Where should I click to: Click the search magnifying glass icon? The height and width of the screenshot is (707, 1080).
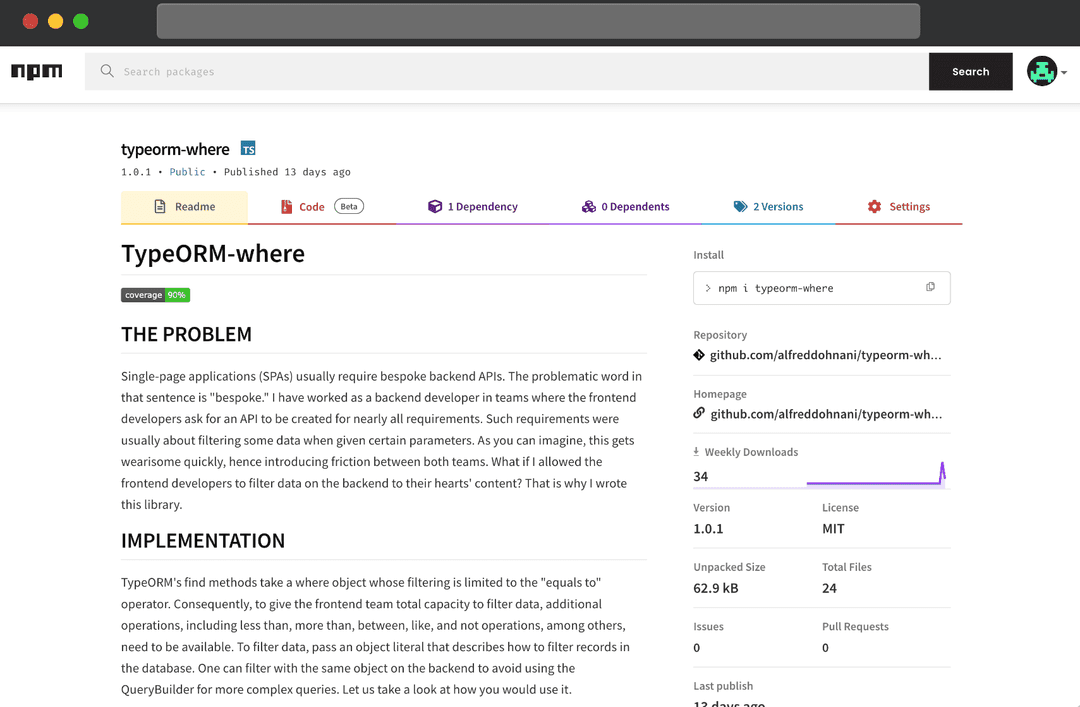[x=107, y=71]
